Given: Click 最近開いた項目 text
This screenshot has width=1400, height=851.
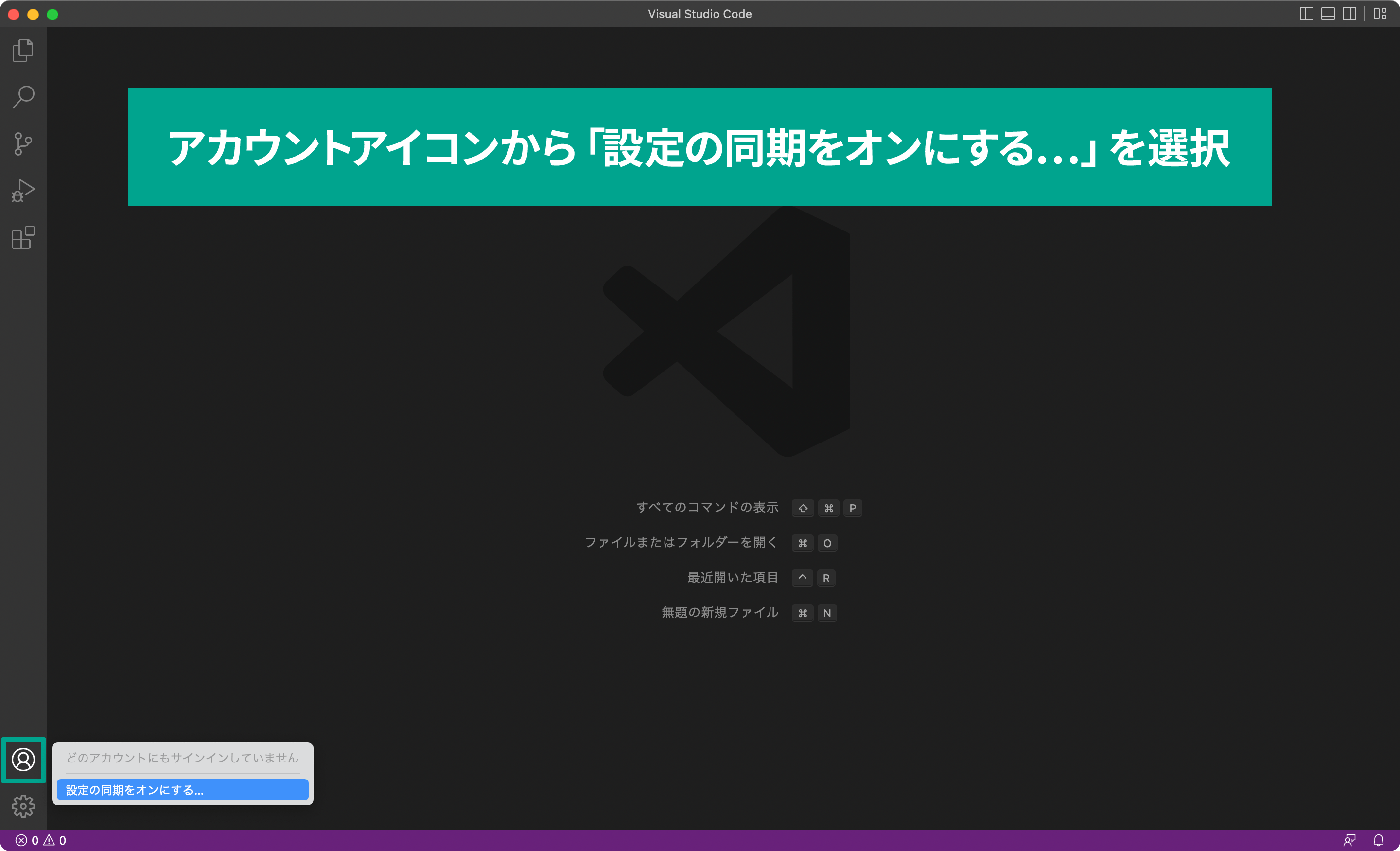Looking at the screenshot, I should click(x=733, y=578).
